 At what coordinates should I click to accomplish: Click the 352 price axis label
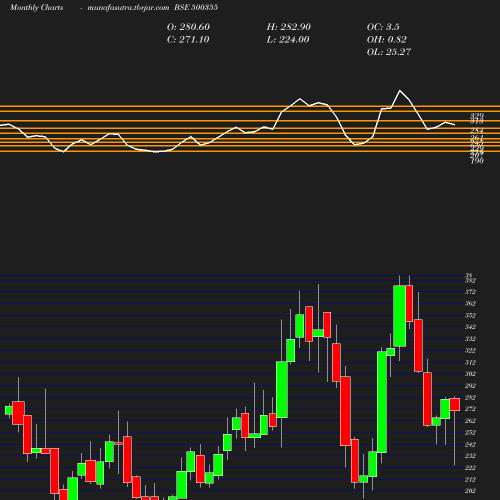tap(470, 315)
